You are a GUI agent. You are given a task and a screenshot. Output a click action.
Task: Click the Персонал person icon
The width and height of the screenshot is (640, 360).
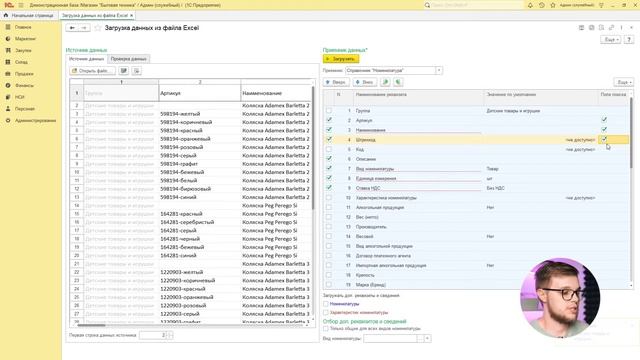[8, 109]
